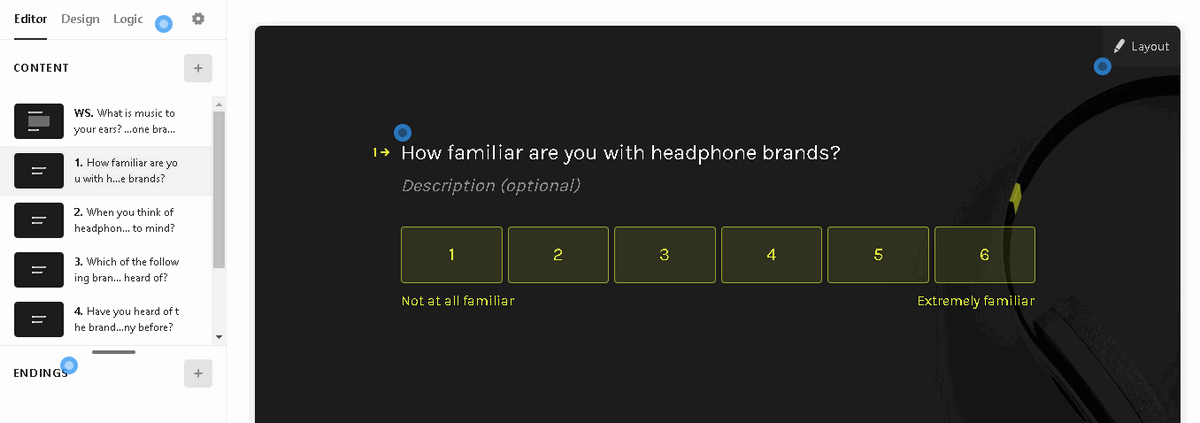Select rating option 1
The height and width of the screenshot is (423, 1200).
[x=451, y=255]
